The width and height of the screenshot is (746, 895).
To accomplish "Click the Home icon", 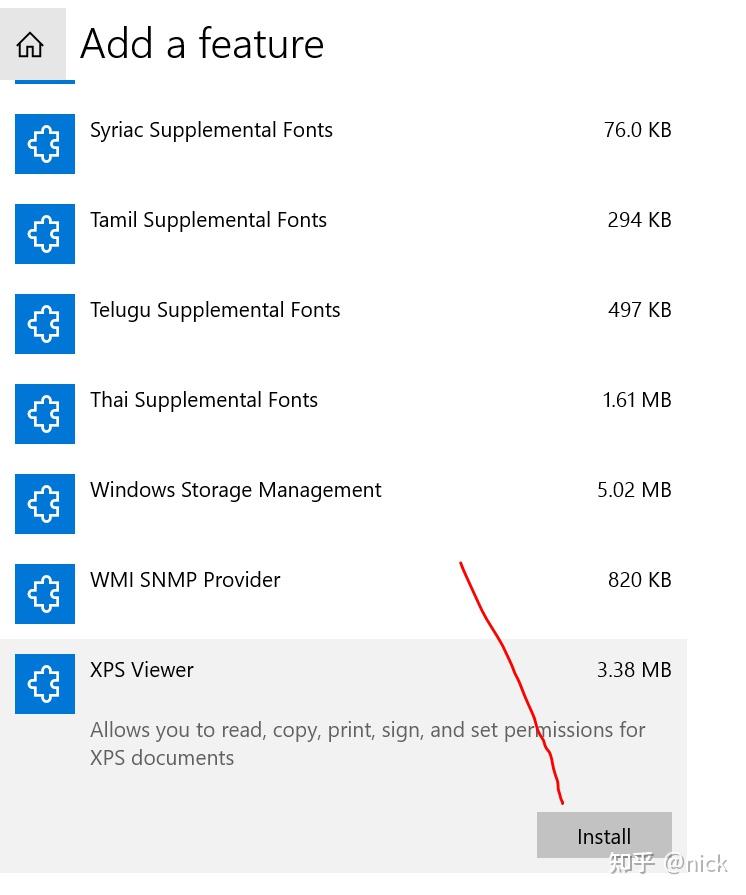I will (31, 45).
